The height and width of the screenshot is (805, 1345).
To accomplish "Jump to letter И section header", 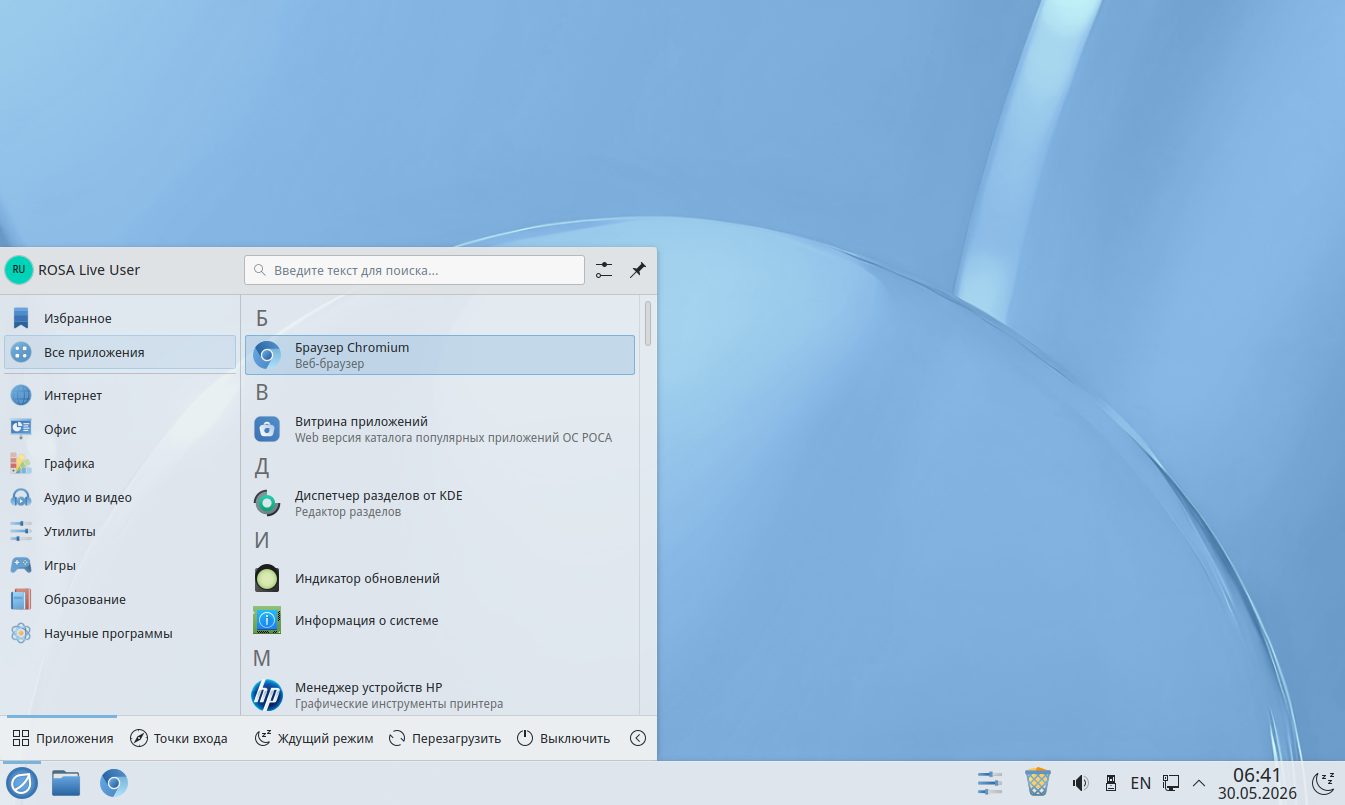I will [x=262, y=540].
